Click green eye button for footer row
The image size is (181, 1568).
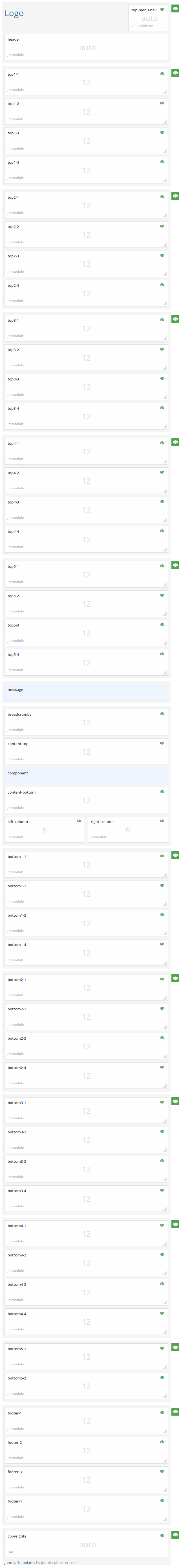point(175,1412)
